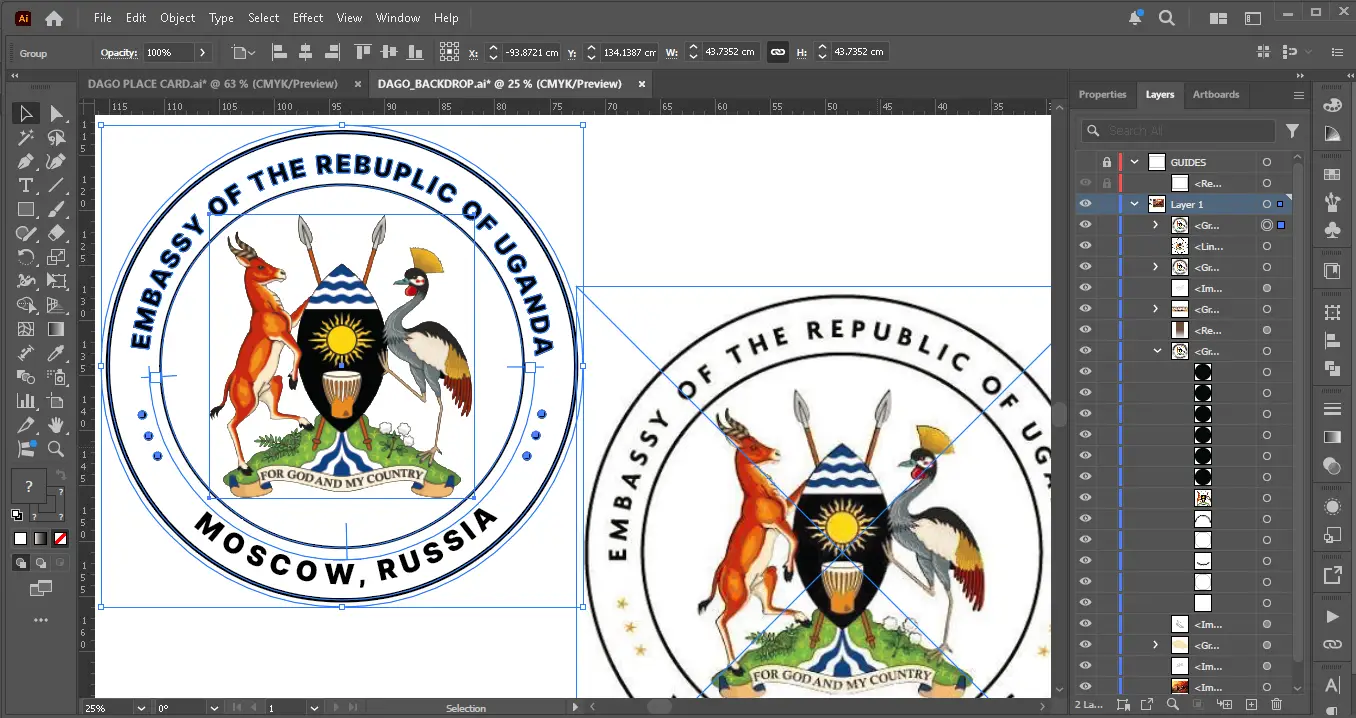Click the Stroke color swatch
Image resolution: width=1356 pixels, height=718 pixels.
tap(48, 506)
